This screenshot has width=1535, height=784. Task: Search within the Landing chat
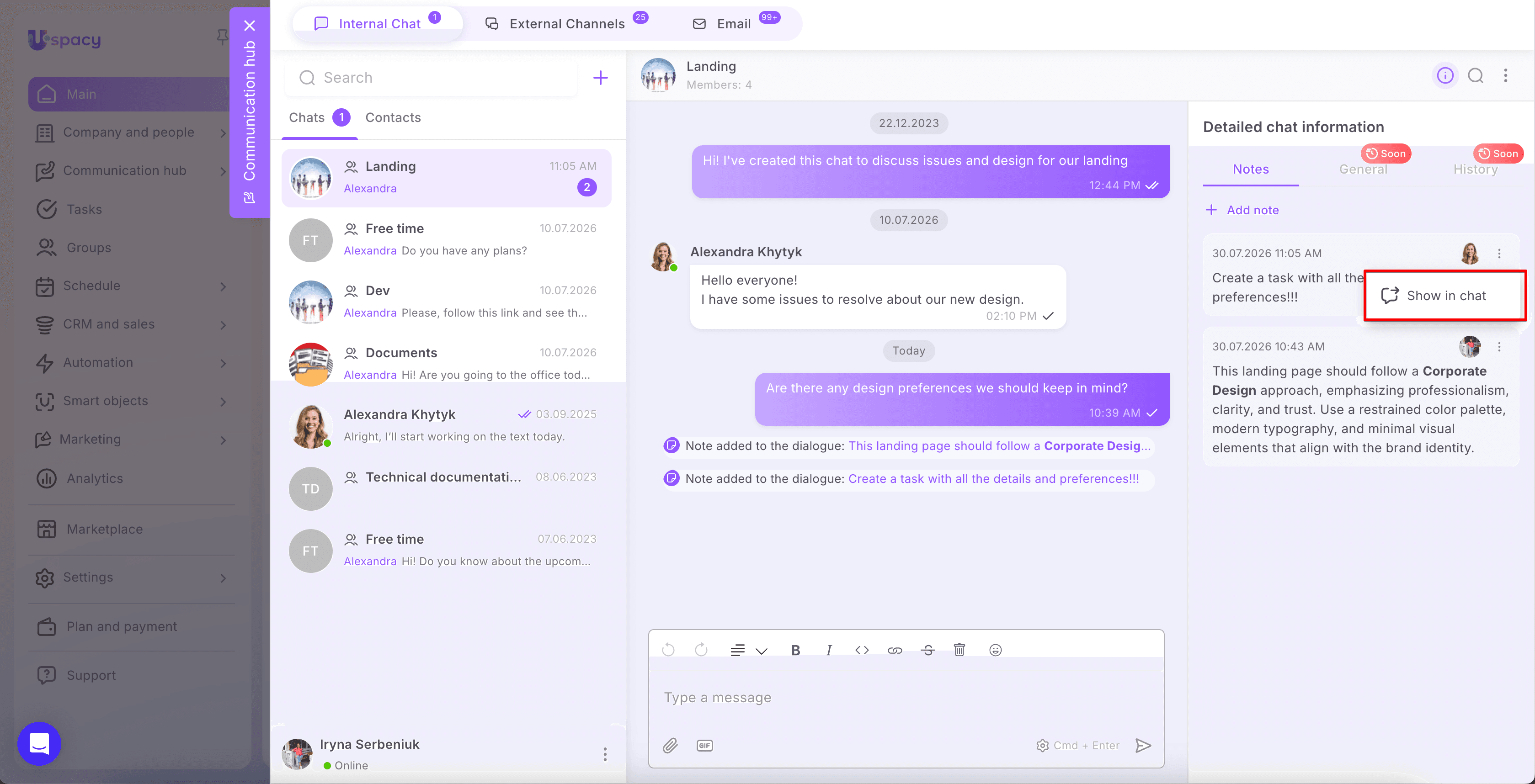[1476, 76]
